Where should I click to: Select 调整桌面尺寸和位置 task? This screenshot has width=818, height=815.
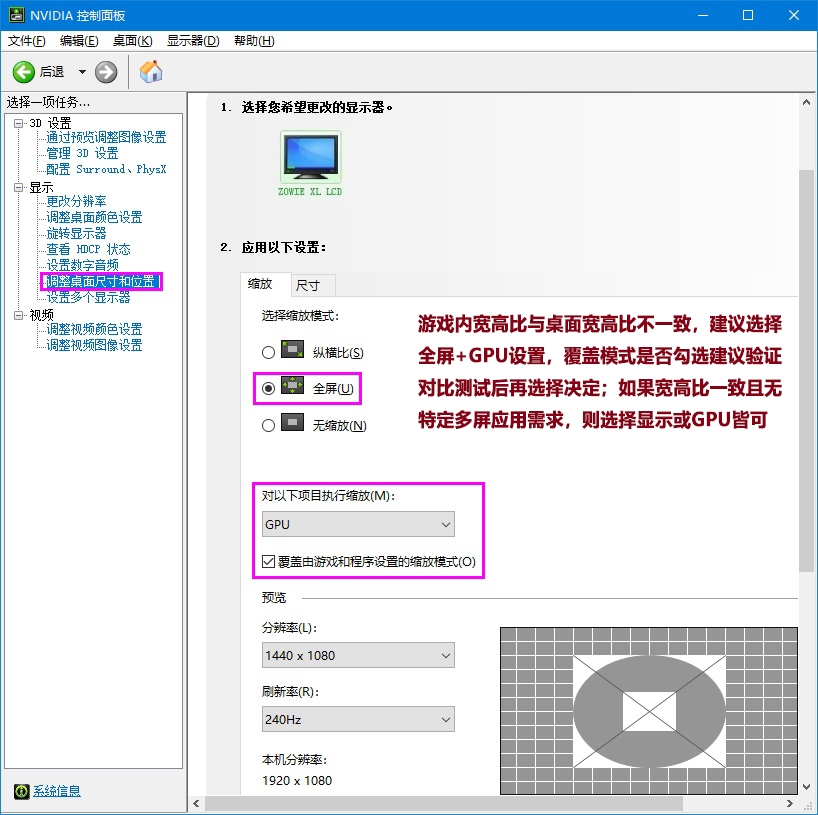(101, 281)
